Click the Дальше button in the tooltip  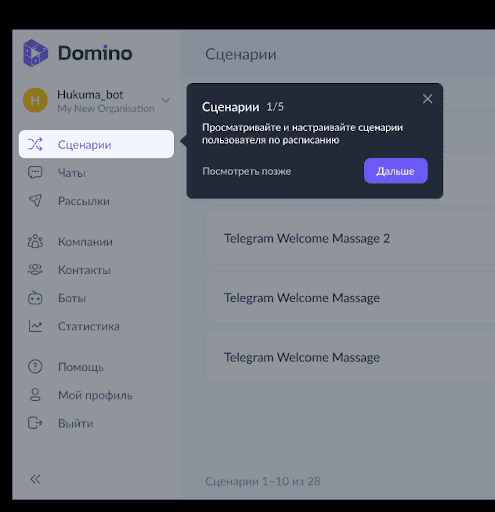click(396, 171)
